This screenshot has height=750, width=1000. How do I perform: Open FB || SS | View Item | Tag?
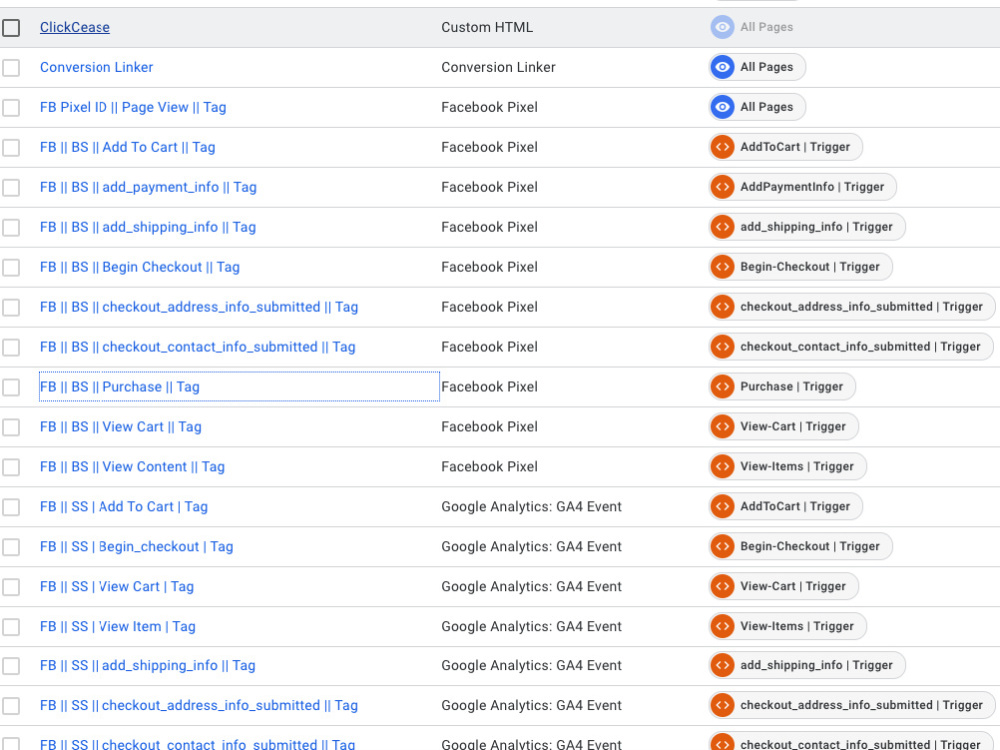[x=117, y=626]
